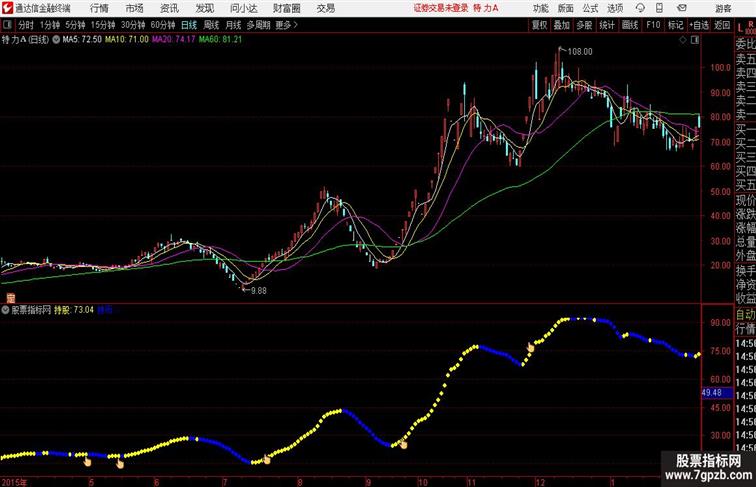Open the 问小达 menu
Screen dimensions: 756x487
[x=243, y=8]
